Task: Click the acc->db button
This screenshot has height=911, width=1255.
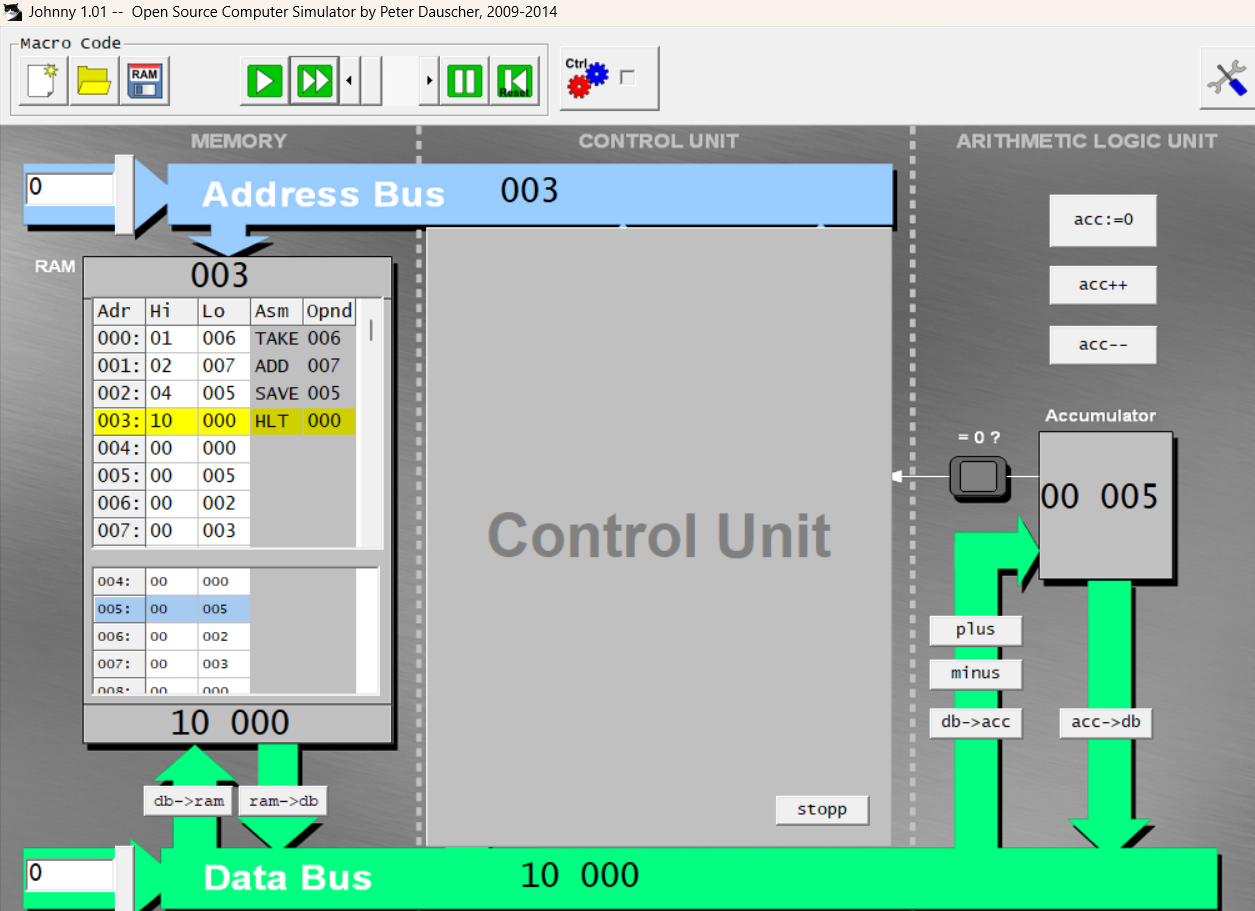Action: point(1106,722)
